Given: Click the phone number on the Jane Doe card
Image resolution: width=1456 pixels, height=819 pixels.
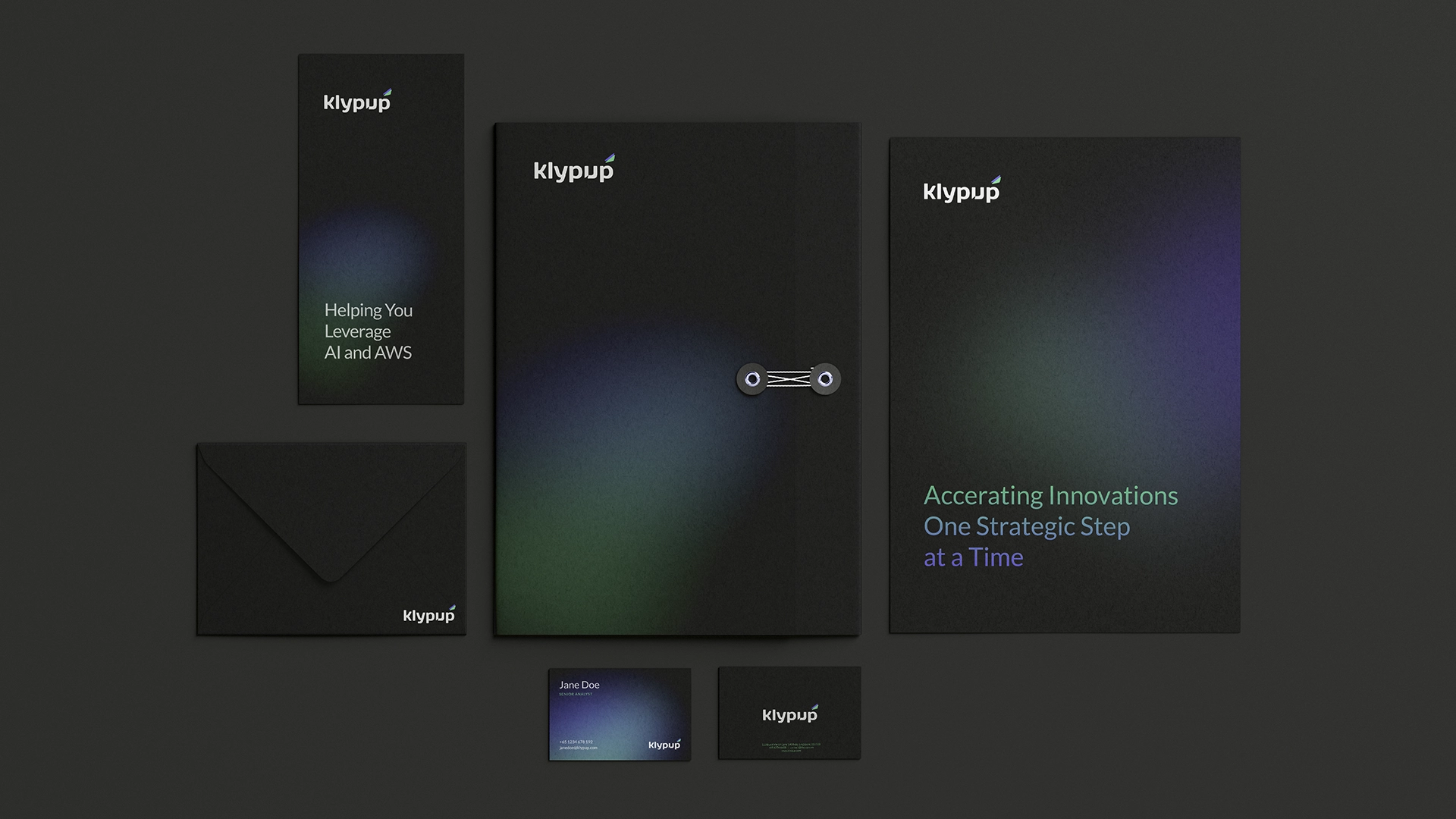Looking at the screenshot, I should tap(576, 742).
